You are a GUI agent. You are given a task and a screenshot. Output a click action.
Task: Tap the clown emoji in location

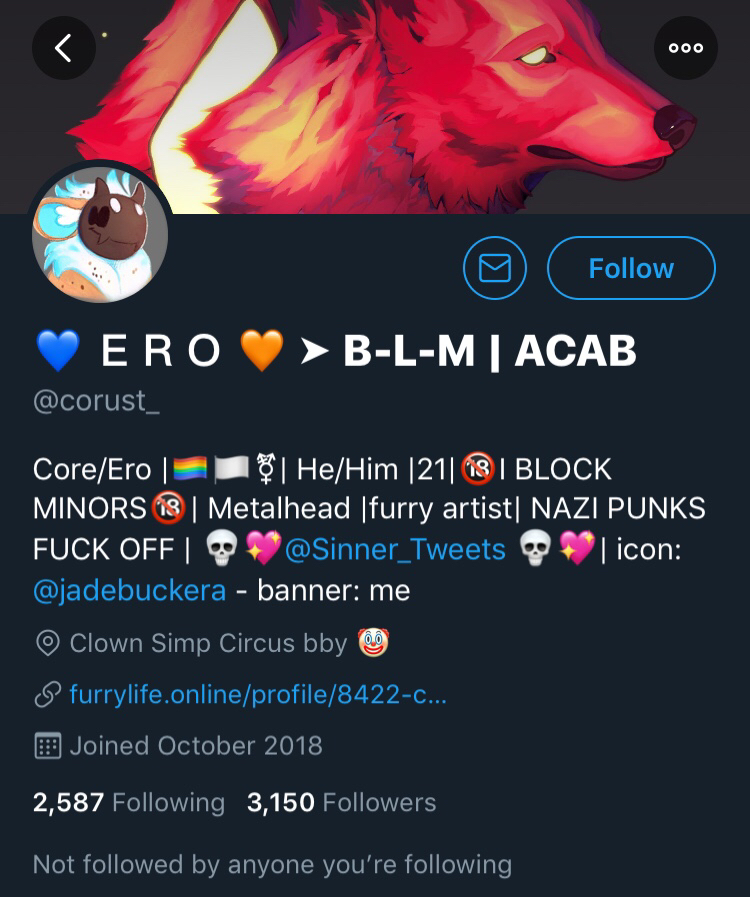(374, 642)
